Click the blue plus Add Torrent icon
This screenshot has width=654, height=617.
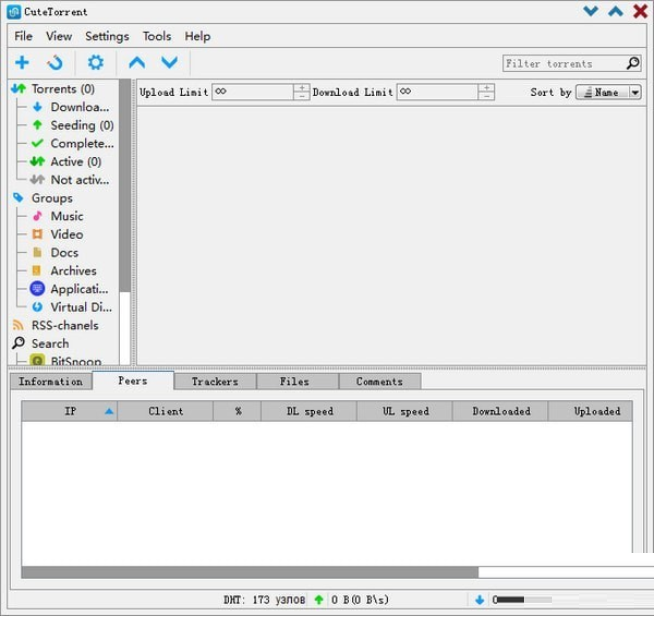pos(22,63)
